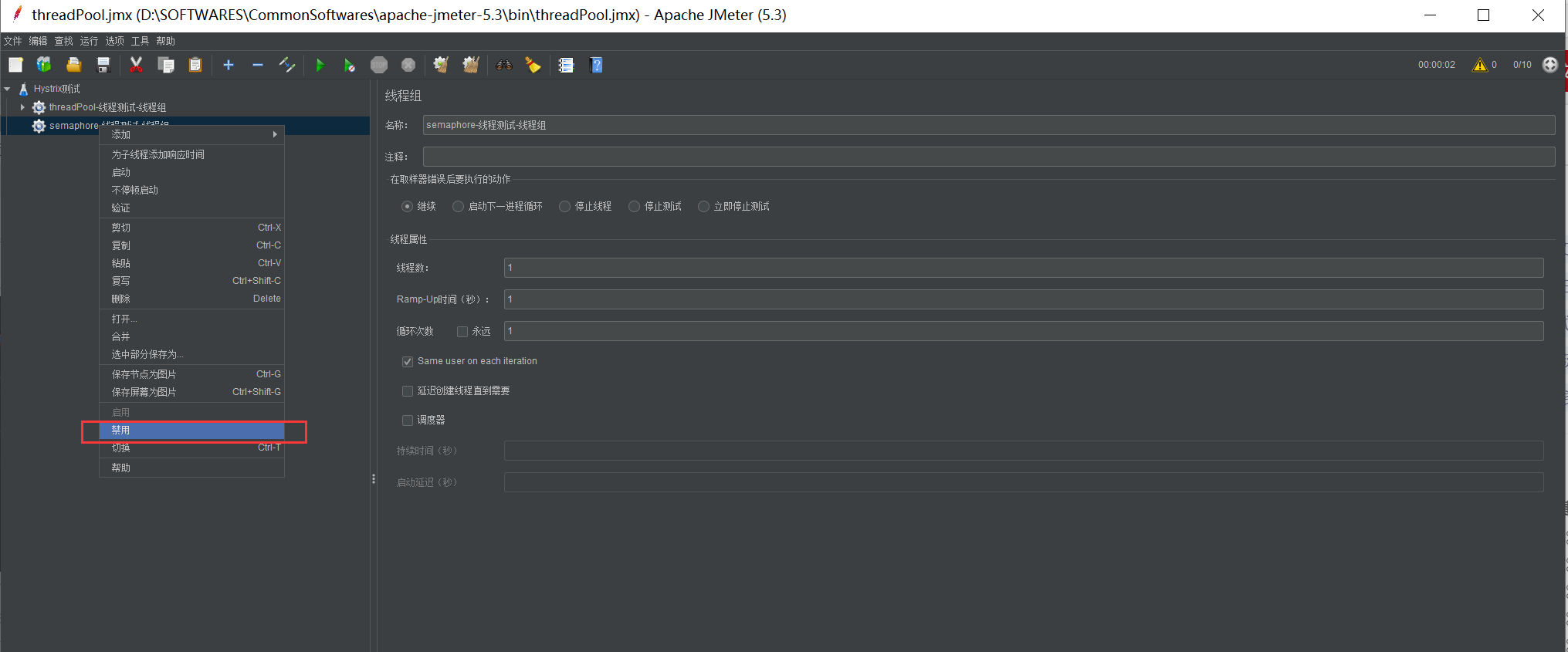The image size is (1568, 652).
Task: Expand the threadPool thread group node
Action: click(22, 107)
